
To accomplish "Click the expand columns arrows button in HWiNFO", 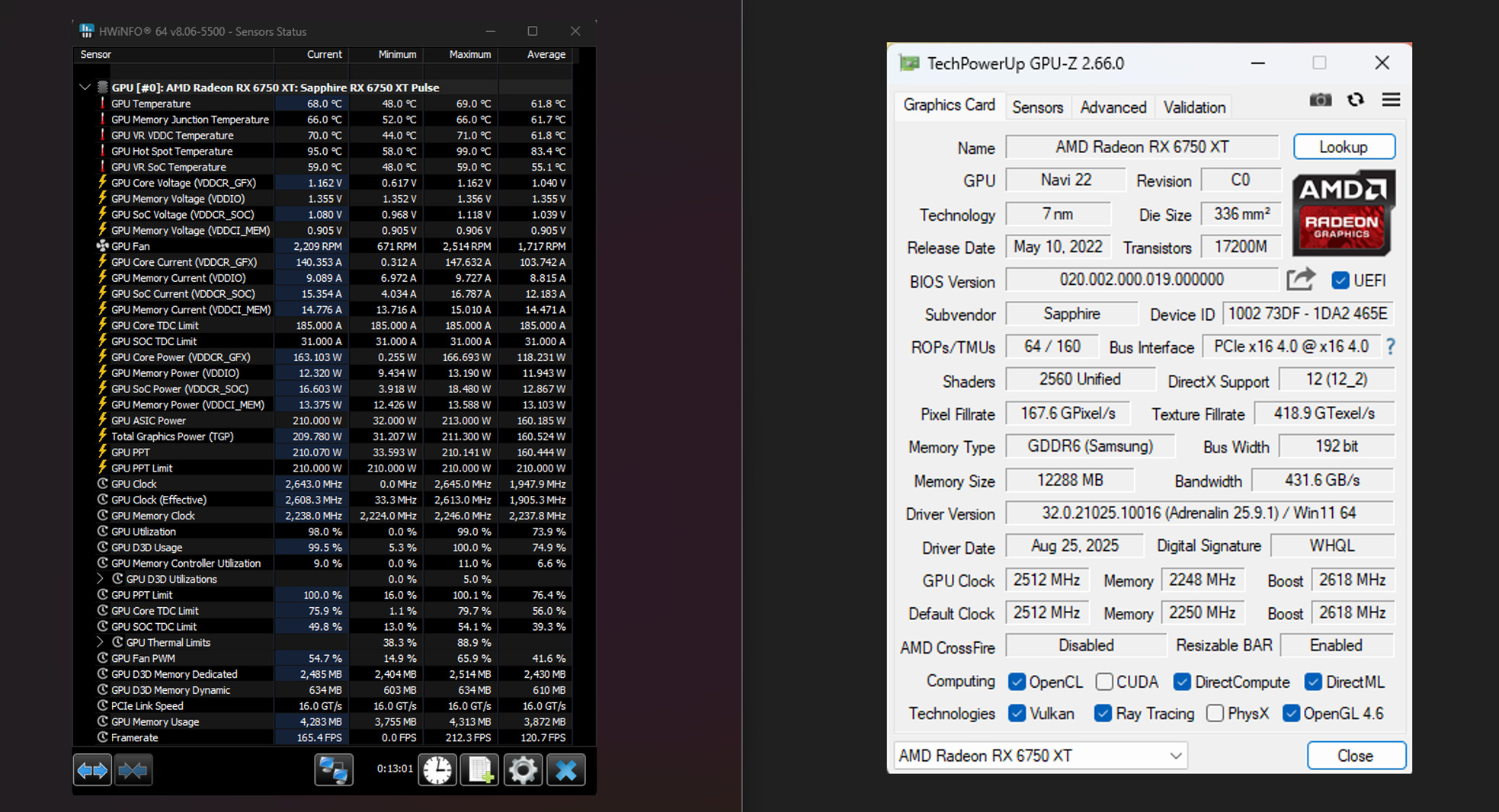I will click(92, 770).
